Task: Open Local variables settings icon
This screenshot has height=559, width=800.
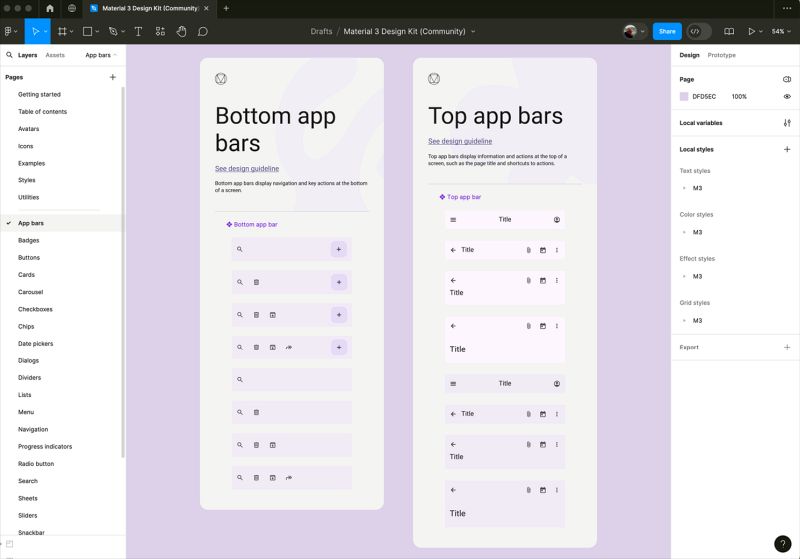Action: point(787,123)
